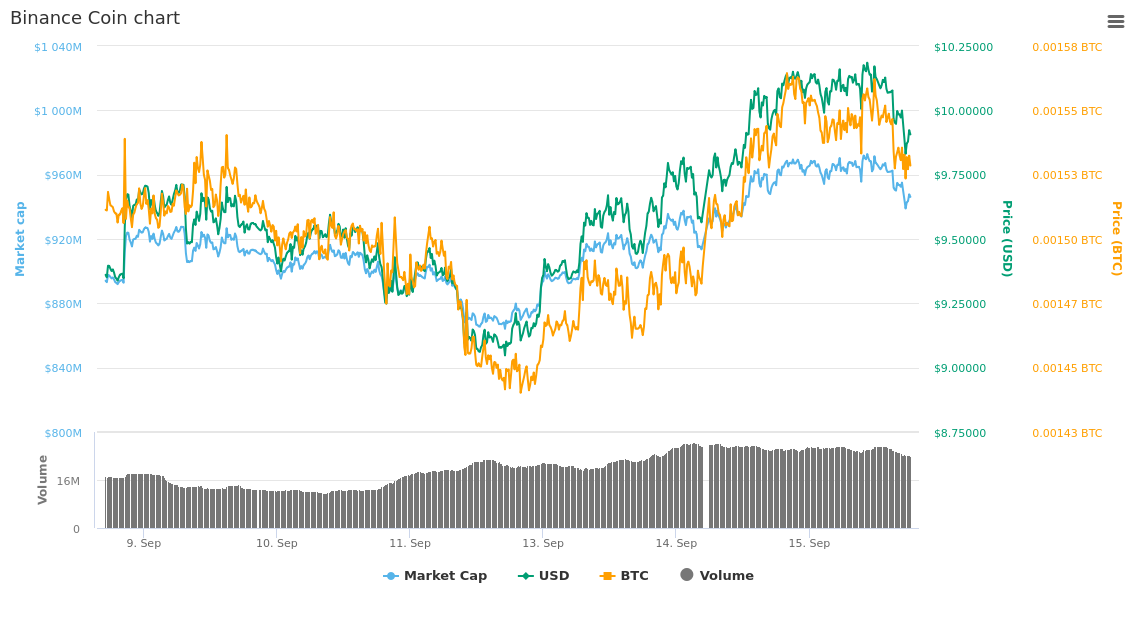Click the 13. Sep date label
This screenshot has width=1137, height=620.
pos(542,543)
